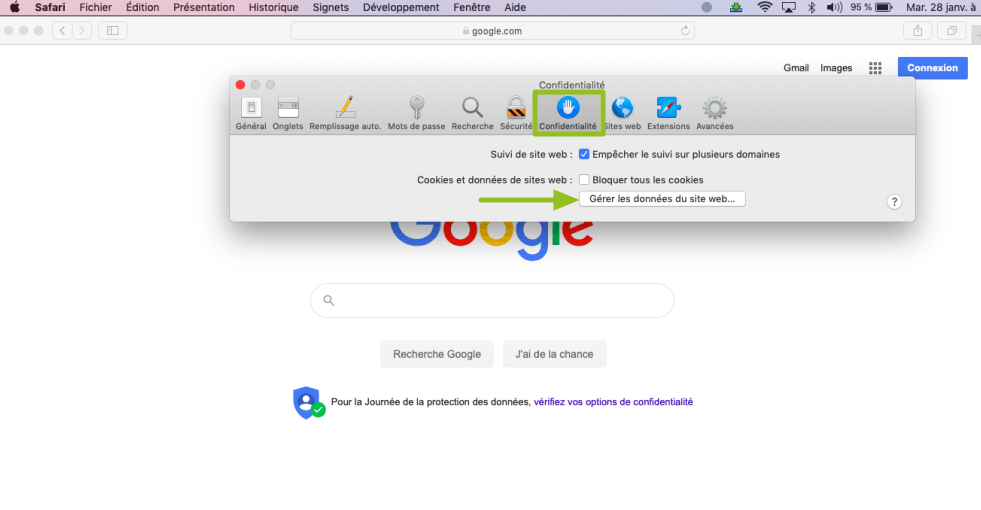Open the Fichier menu
Image resolution: width=981 pixels, height=510 pixels.
coord(96,8)
